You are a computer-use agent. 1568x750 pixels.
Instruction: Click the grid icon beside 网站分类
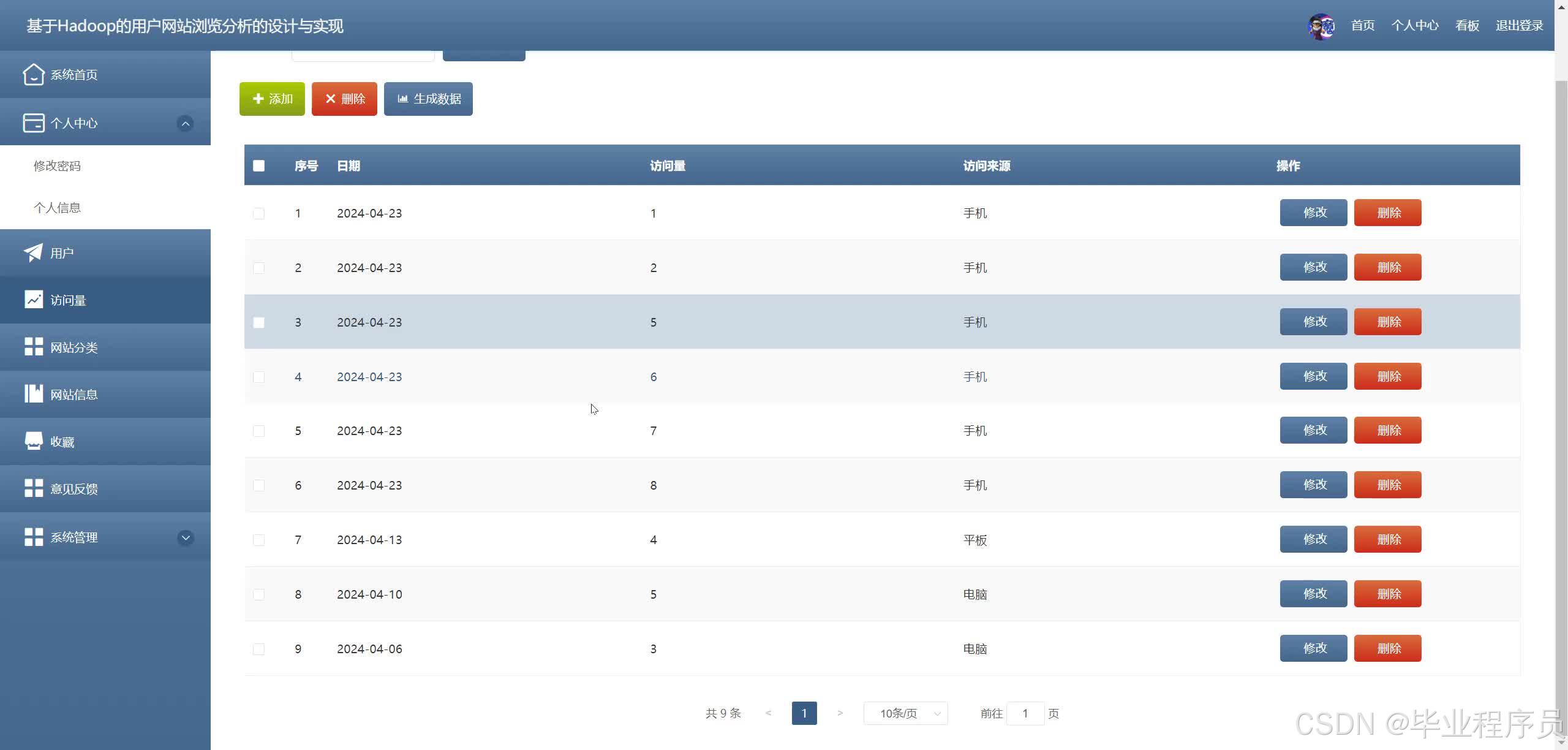click(x=33, y=347)
